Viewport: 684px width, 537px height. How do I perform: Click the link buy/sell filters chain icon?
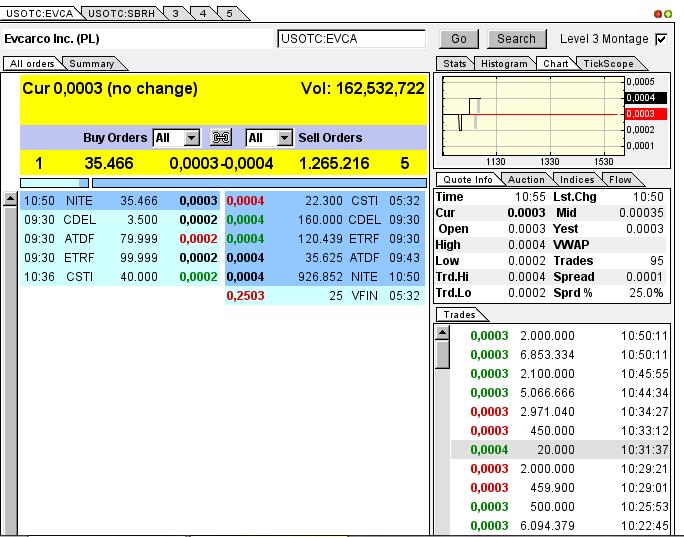pyautogui.click(x=221, y=138)
